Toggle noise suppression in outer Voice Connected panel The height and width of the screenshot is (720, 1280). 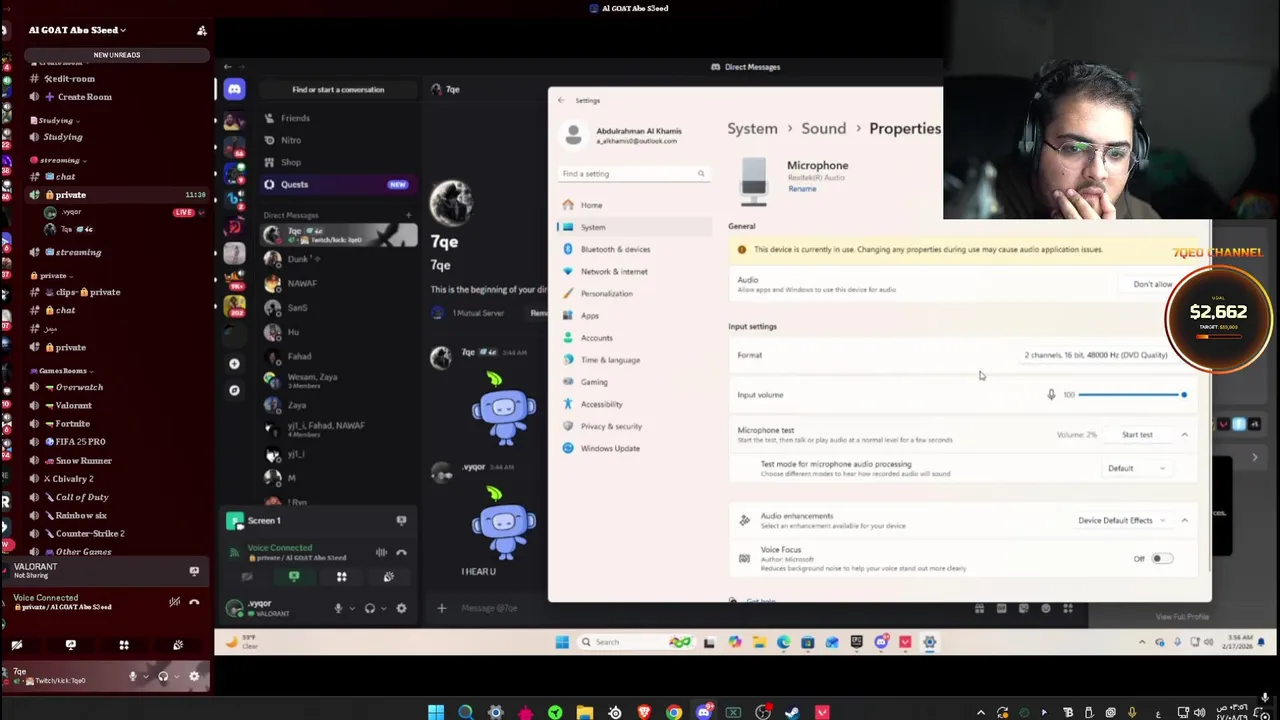click(x=174, y=602)
